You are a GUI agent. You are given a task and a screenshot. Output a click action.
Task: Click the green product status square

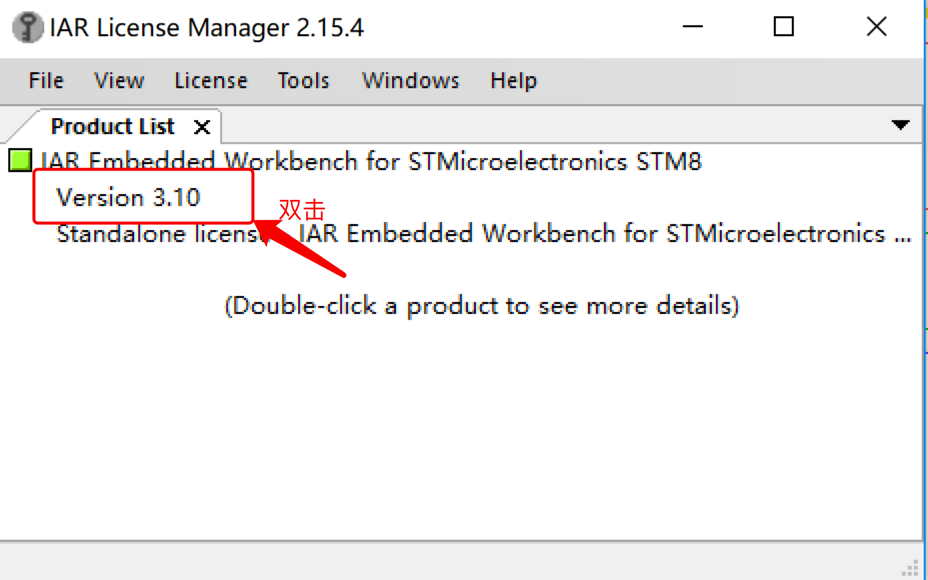click(20, 160)
